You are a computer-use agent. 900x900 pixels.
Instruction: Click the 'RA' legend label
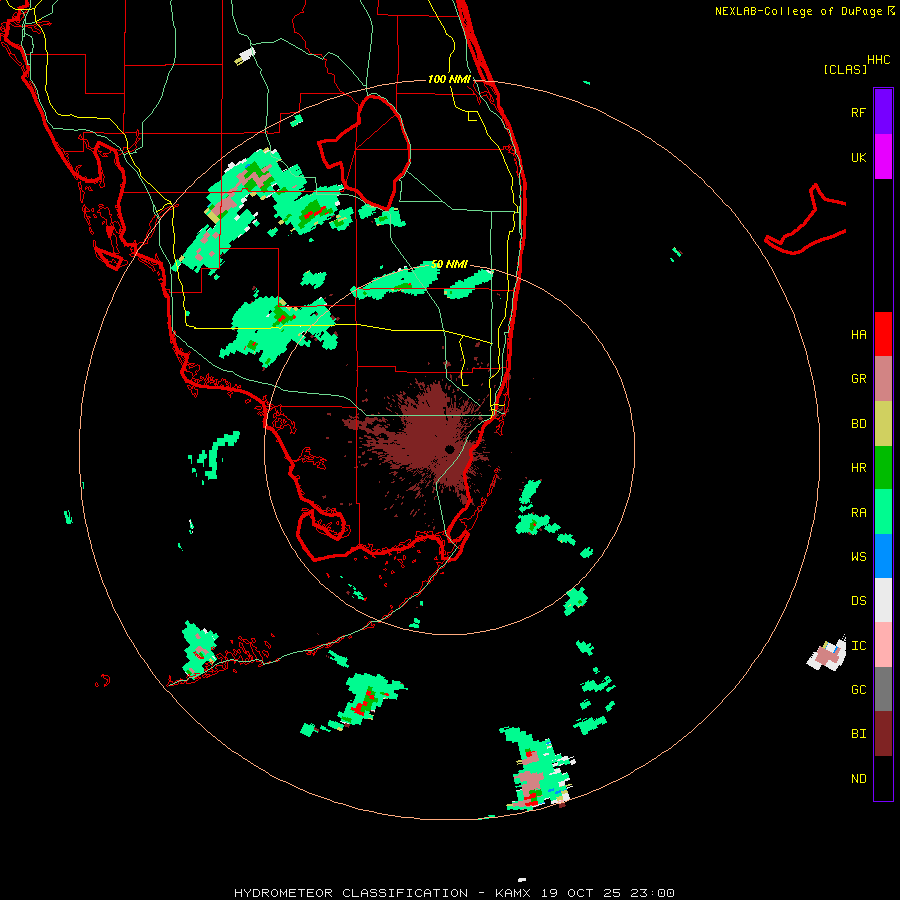click(x=858, y=513)
